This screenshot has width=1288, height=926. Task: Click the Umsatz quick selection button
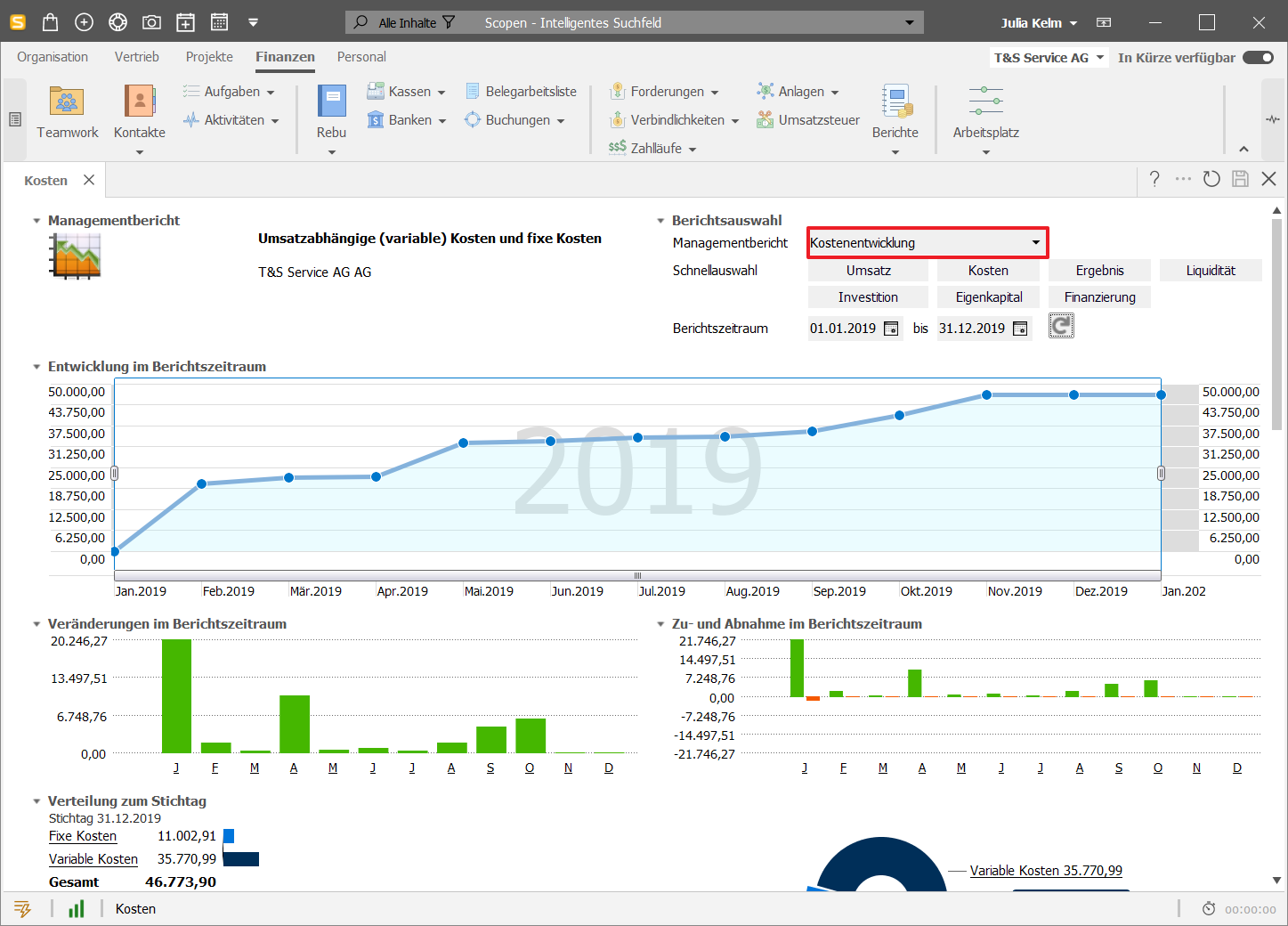point(868,270)
